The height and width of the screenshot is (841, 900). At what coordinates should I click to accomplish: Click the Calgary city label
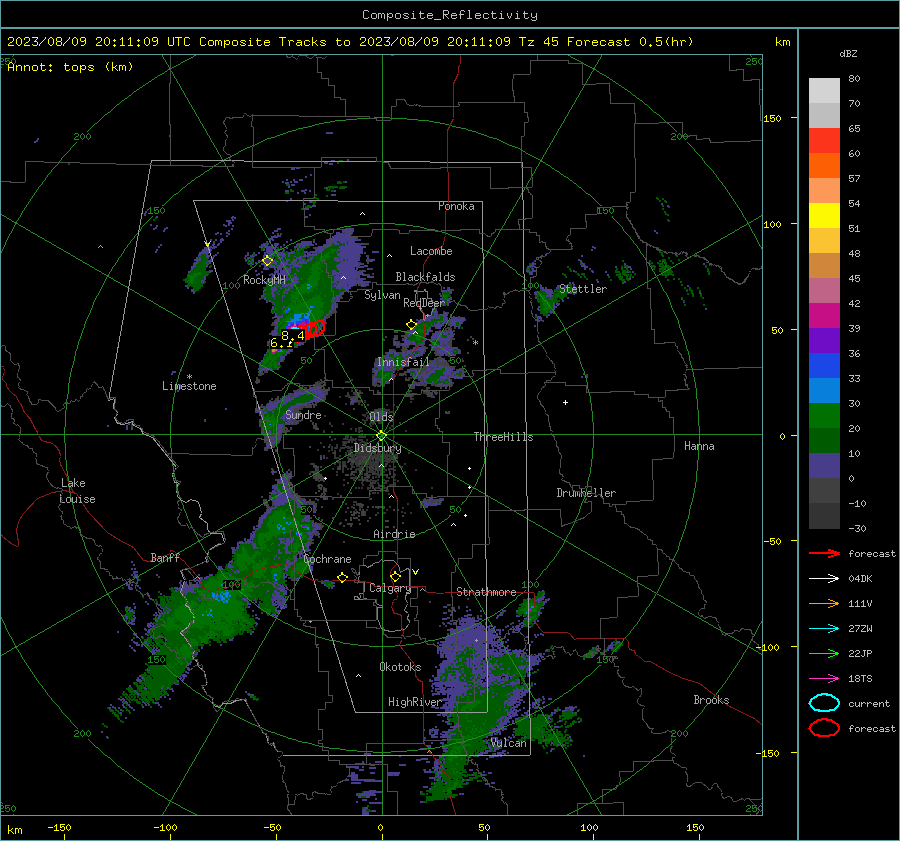pos(390,588)
